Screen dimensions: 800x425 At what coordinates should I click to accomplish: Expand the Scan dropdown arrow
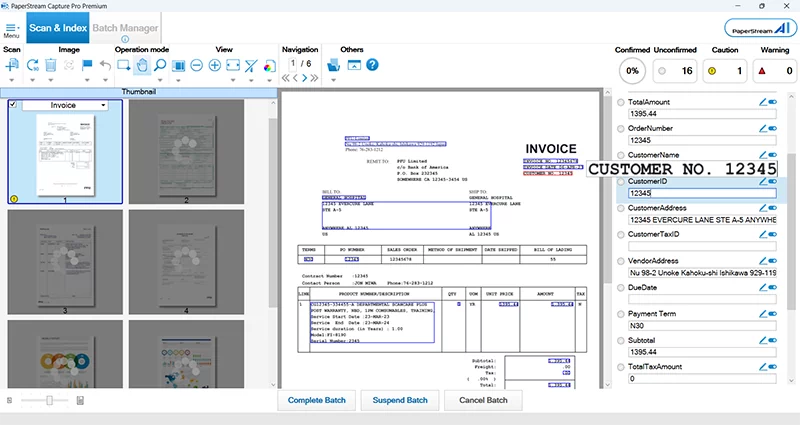[12, 79]
